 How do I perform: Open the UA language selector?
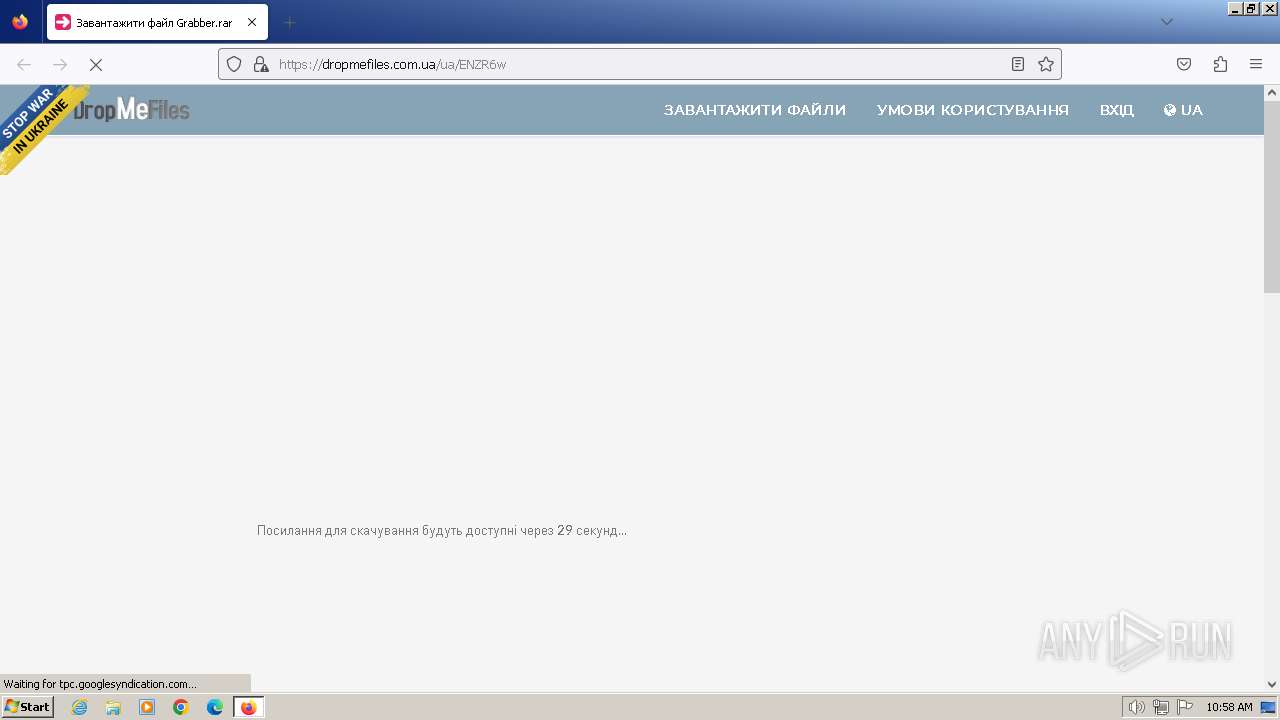pos(1183,110)
